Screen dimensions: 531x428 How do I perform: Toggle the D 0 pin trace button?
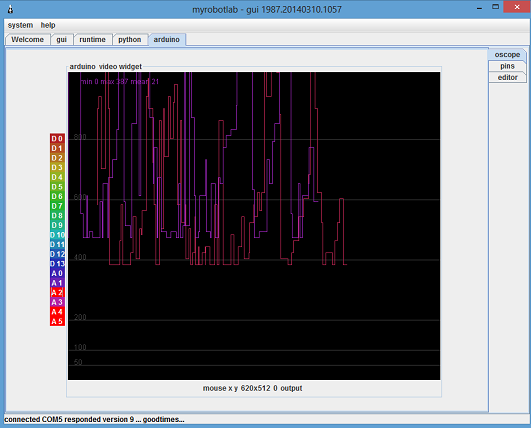coord(57,138)
